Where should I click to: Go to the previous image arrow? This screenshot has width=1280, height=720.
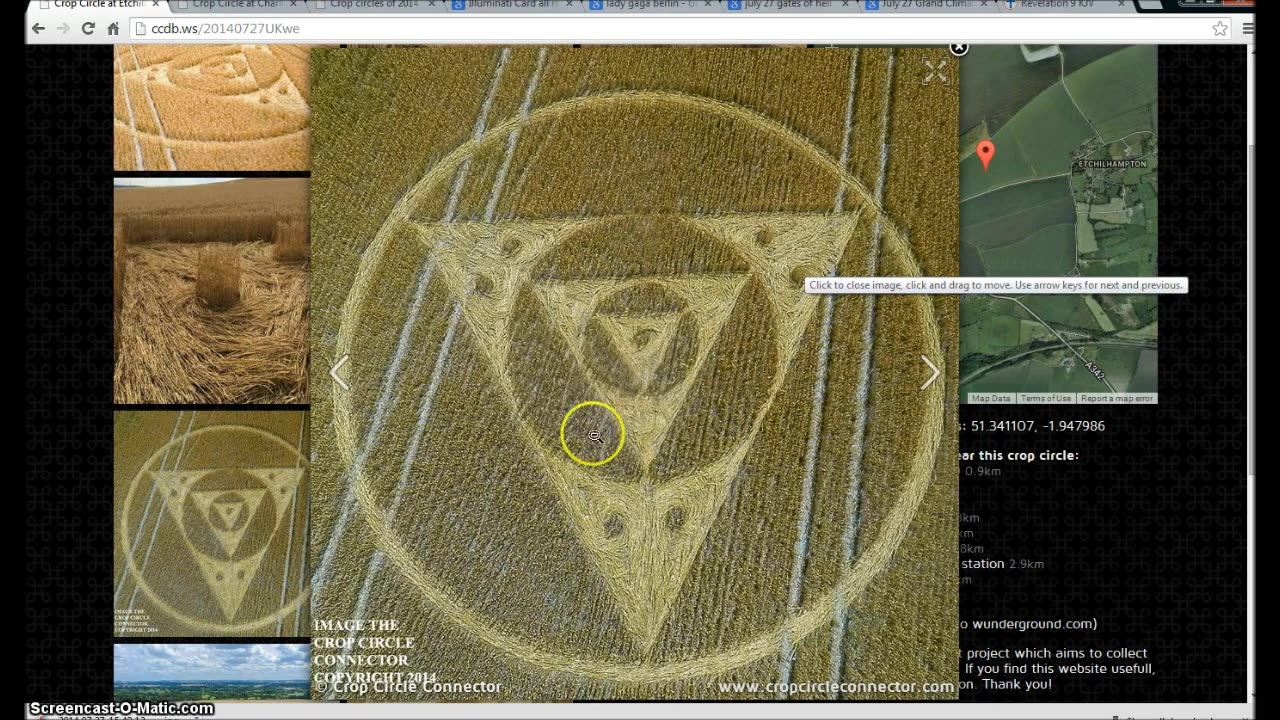click(x=340, y=372)
